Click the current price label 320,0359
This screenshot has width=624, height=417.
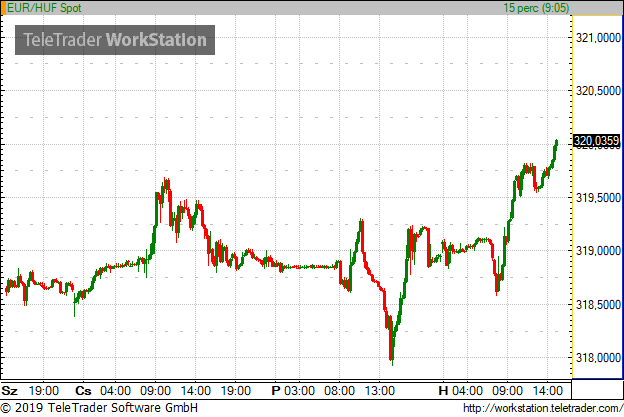click(x=596, y=141)
